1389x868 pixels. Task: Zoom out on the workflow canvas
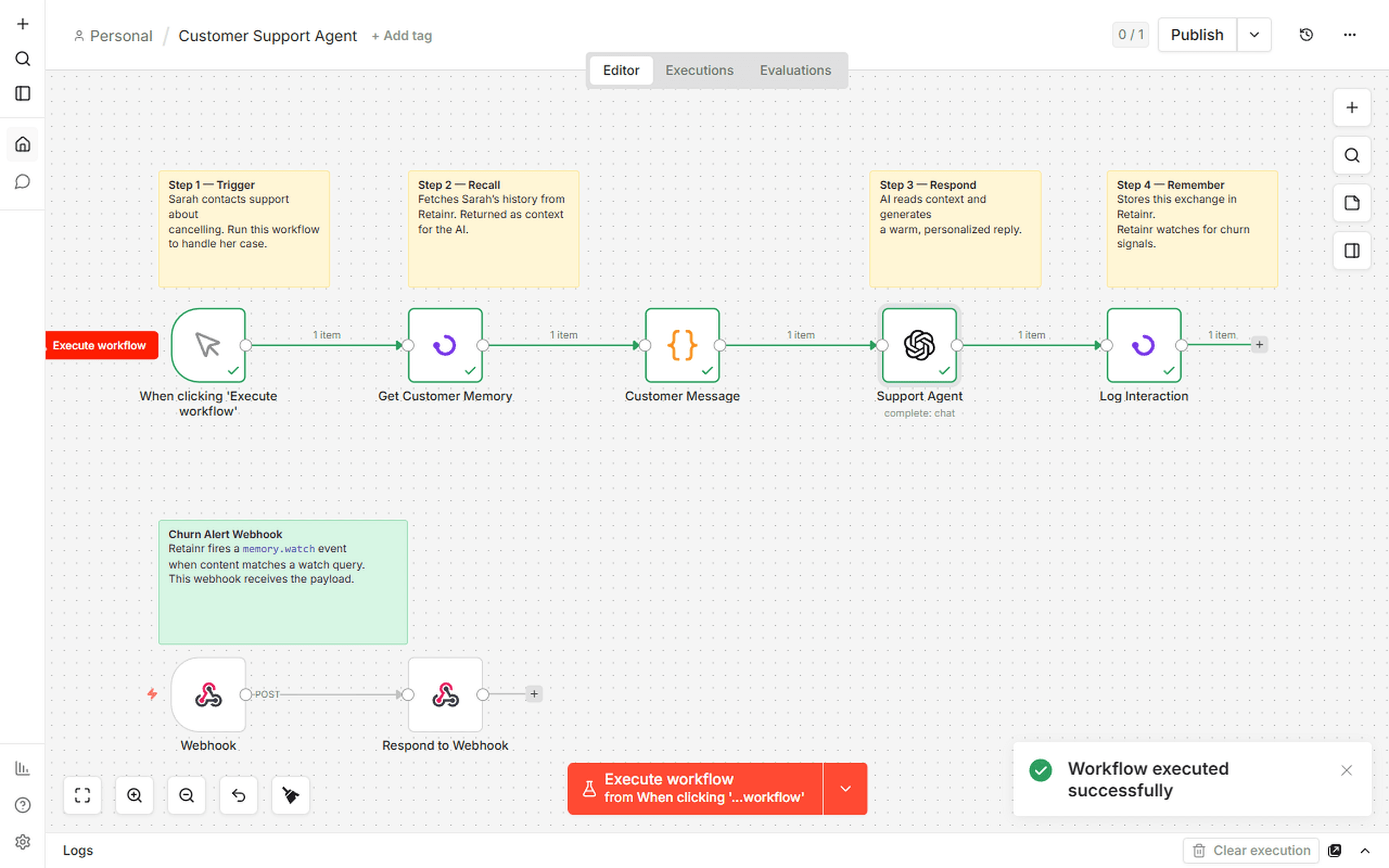(187, 795)
